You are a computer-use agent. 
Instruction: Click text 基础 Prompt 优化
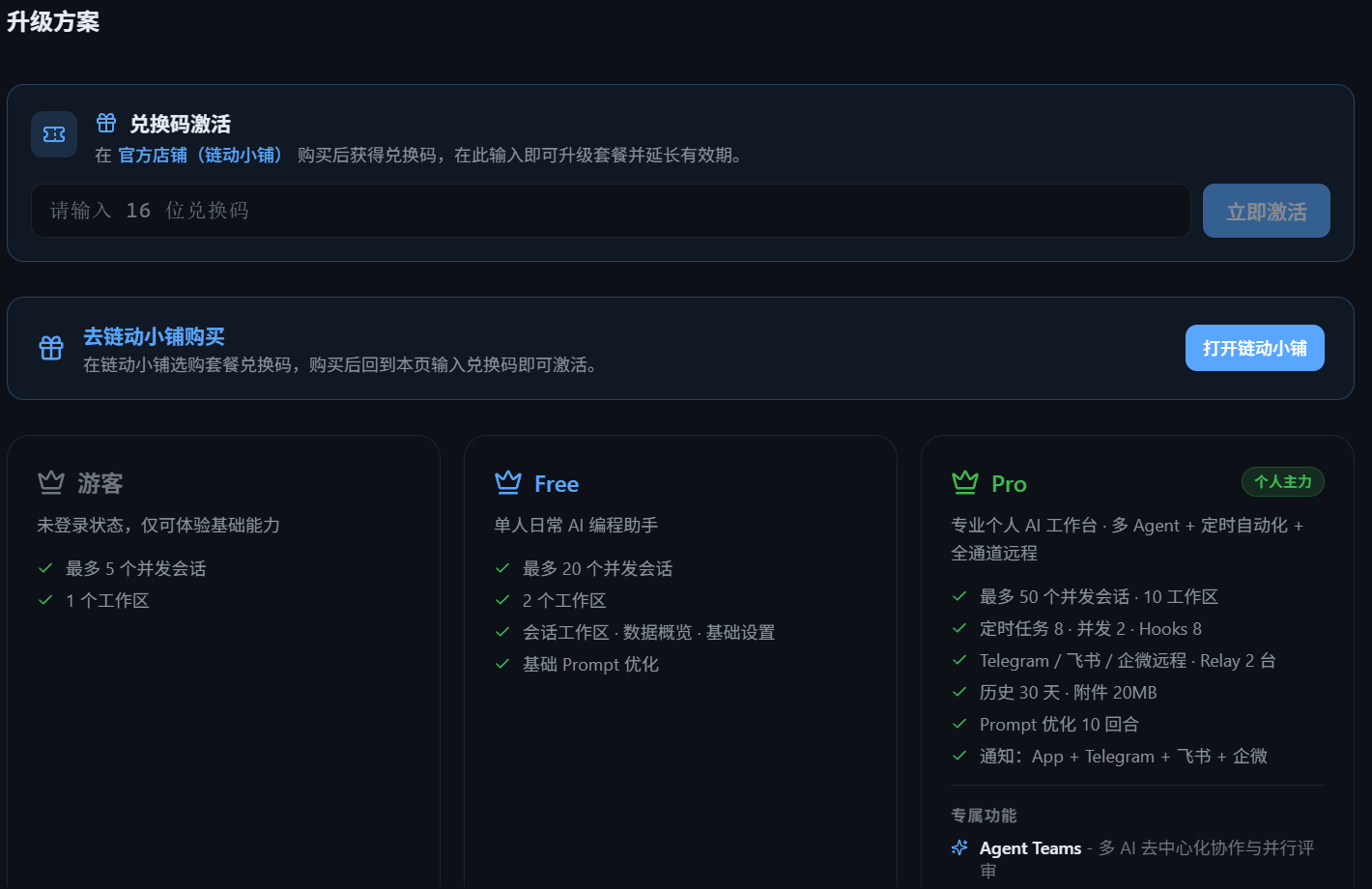590,664
